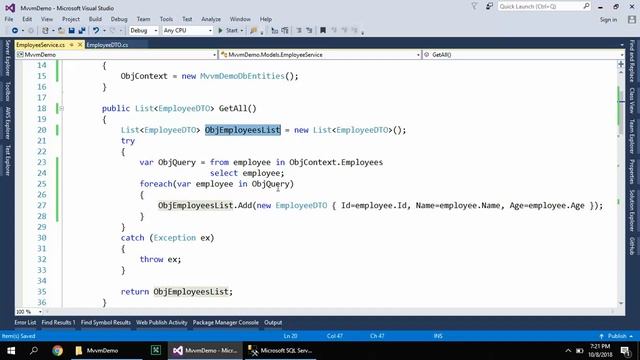This screenshot has width=640, height=360.
Task: Switch to Microsoft SQL Server taskbar window
Action: (x=282, y=351)
